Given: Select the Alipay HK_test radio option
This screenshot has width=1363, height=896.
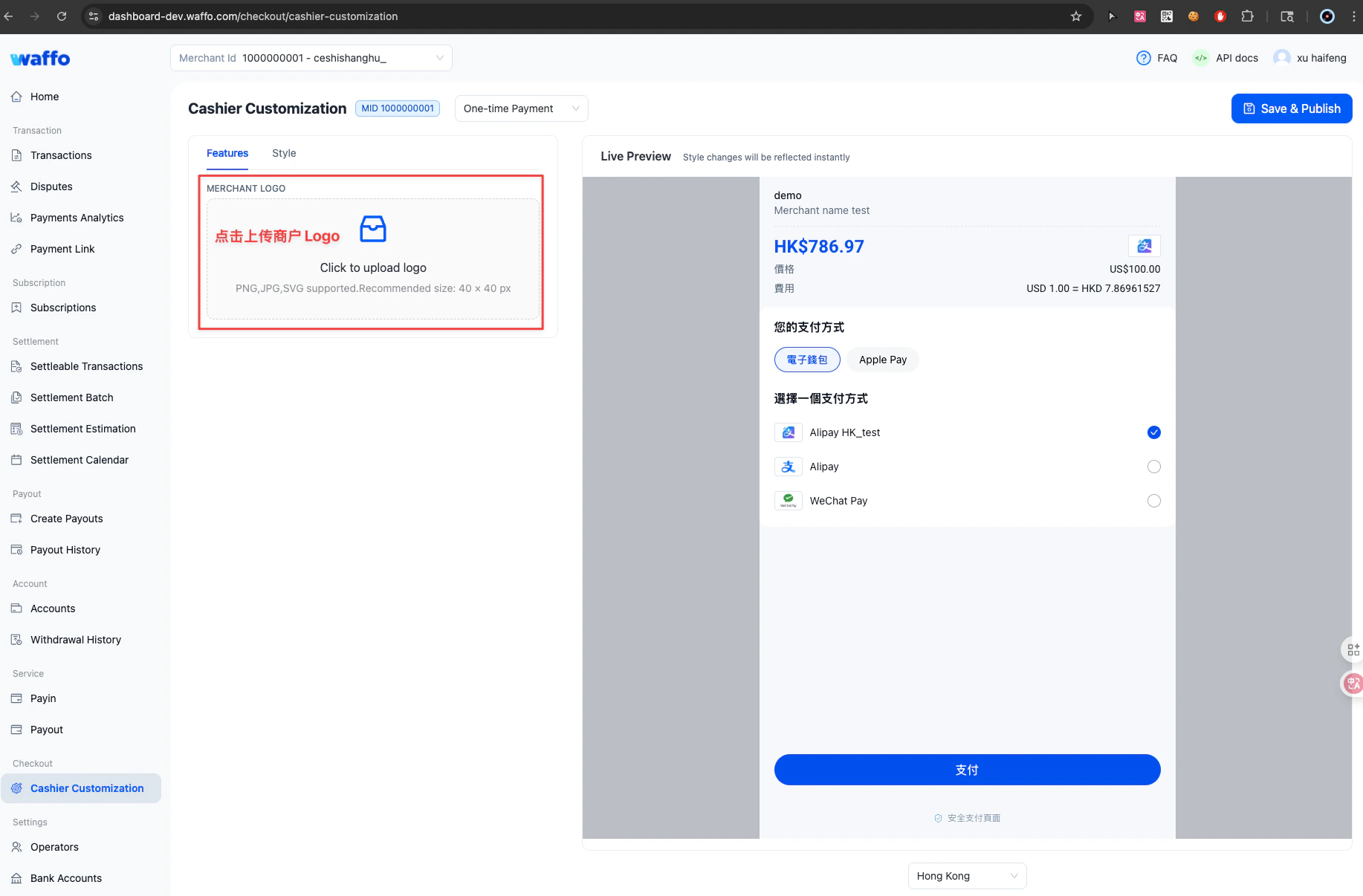Looking at the screenshot, I should [1154, 432].
